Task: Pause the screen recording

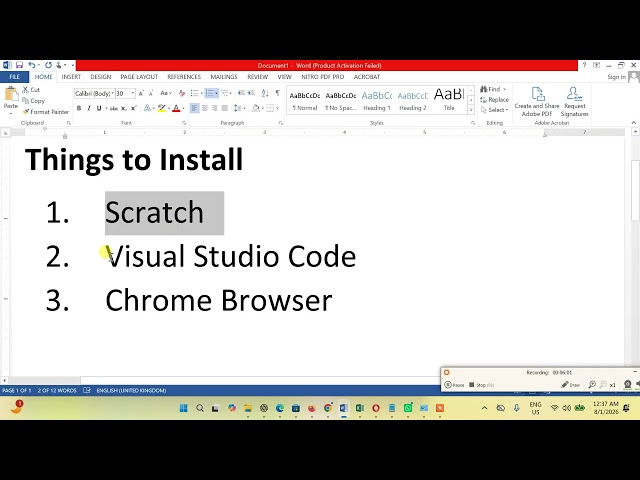Action: click(454, 384)
